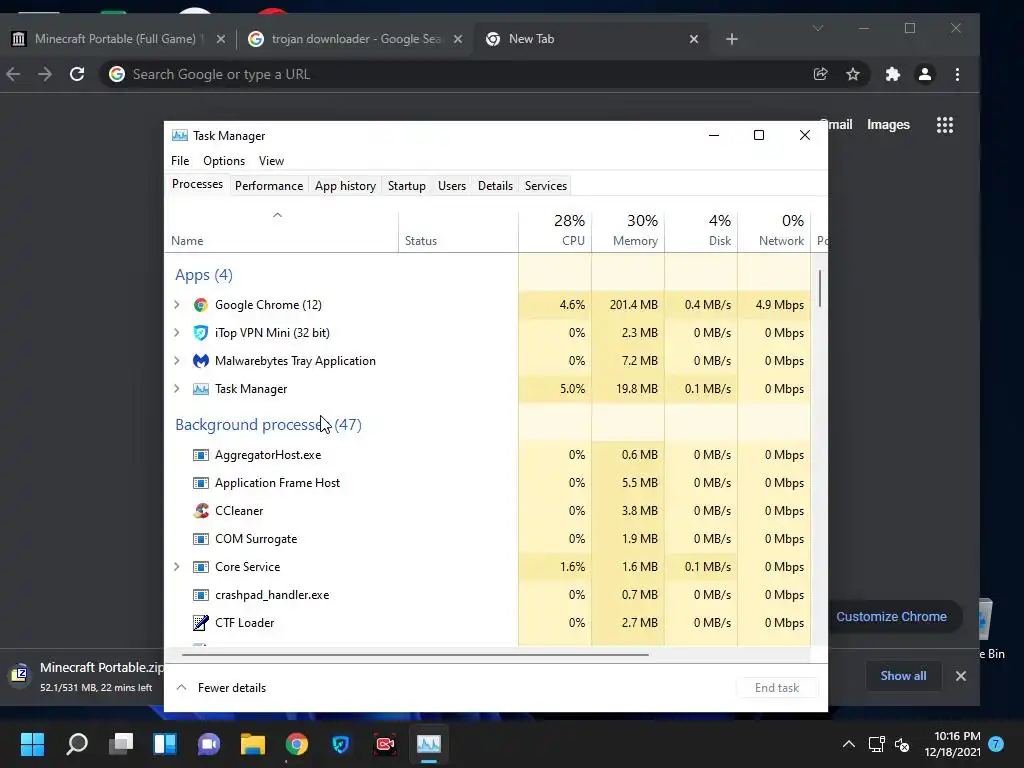Open the File menu in Task Manager
Viewport: 1024px width, 768px height.
pyautogui.click(x=180, y=161)
